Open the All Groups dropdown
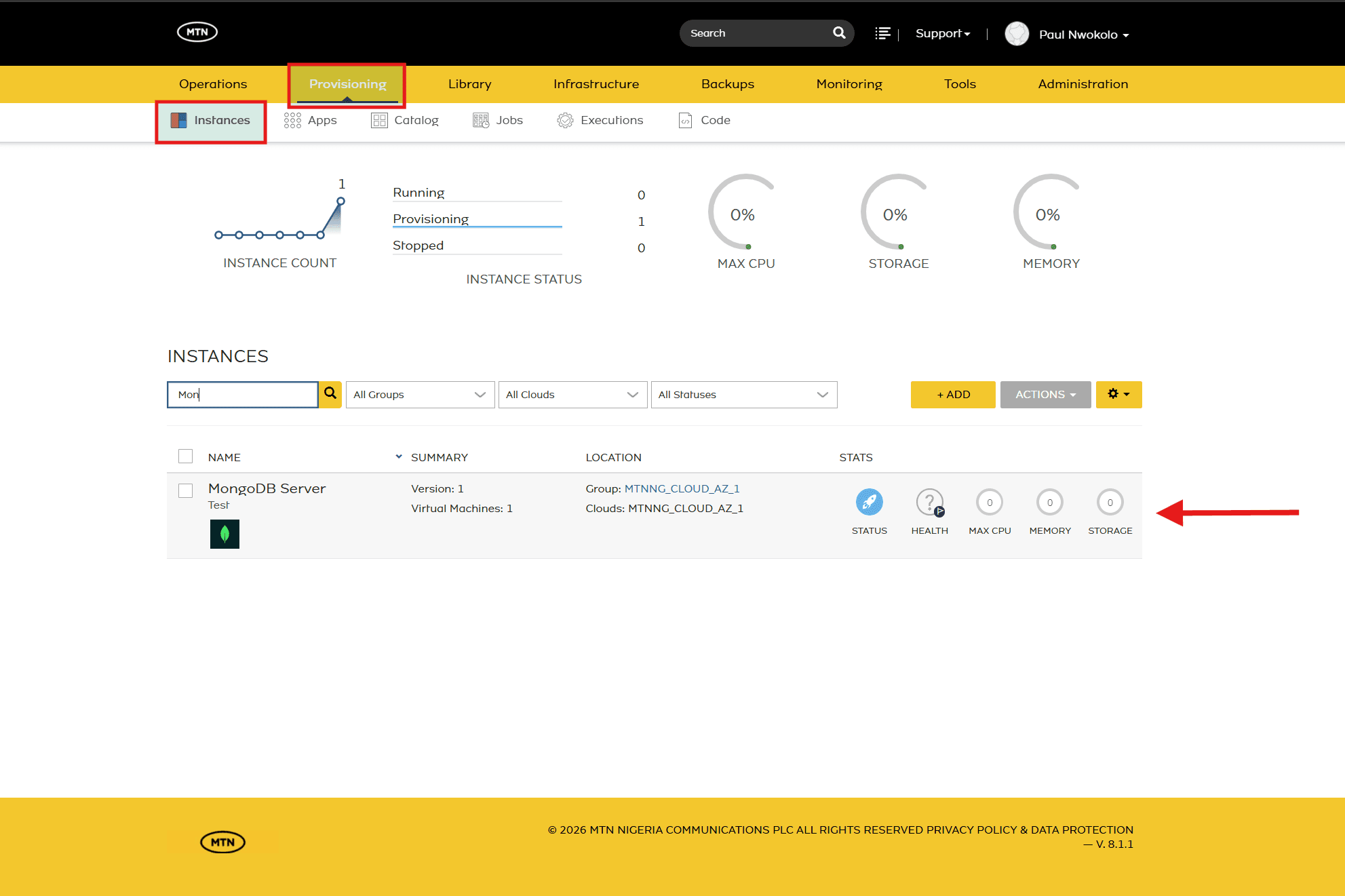Image resolution: width=1345 pixels, height=896 pixels. 421,395
